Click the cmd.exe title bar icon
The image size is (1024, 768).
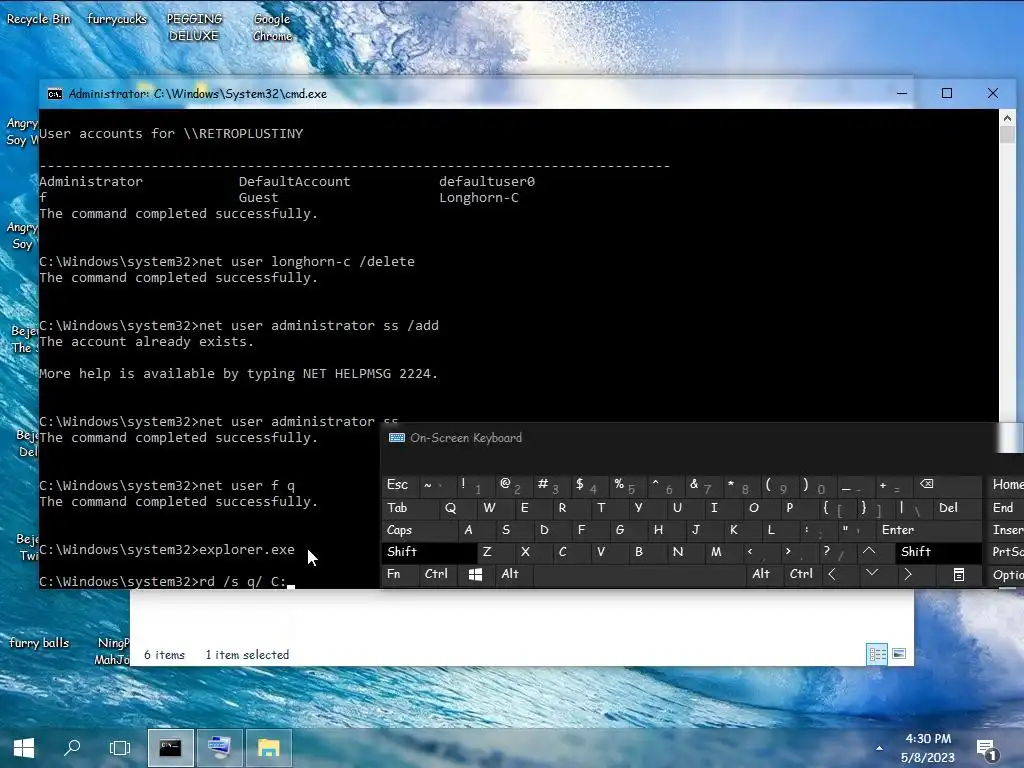[55, 94]
